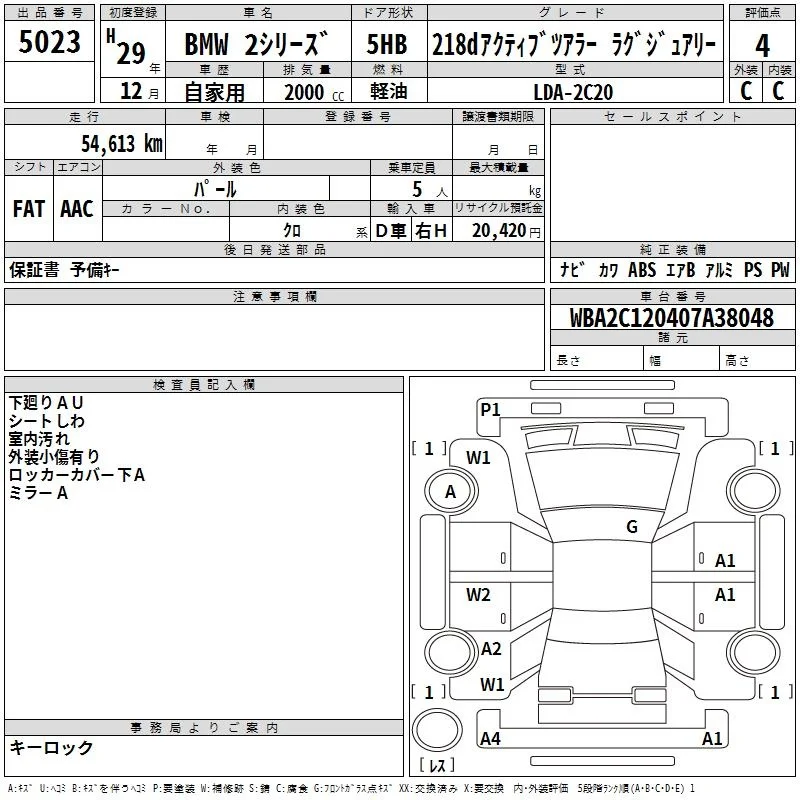
Task: Click exterior color パール
Action: click(215, 189)
